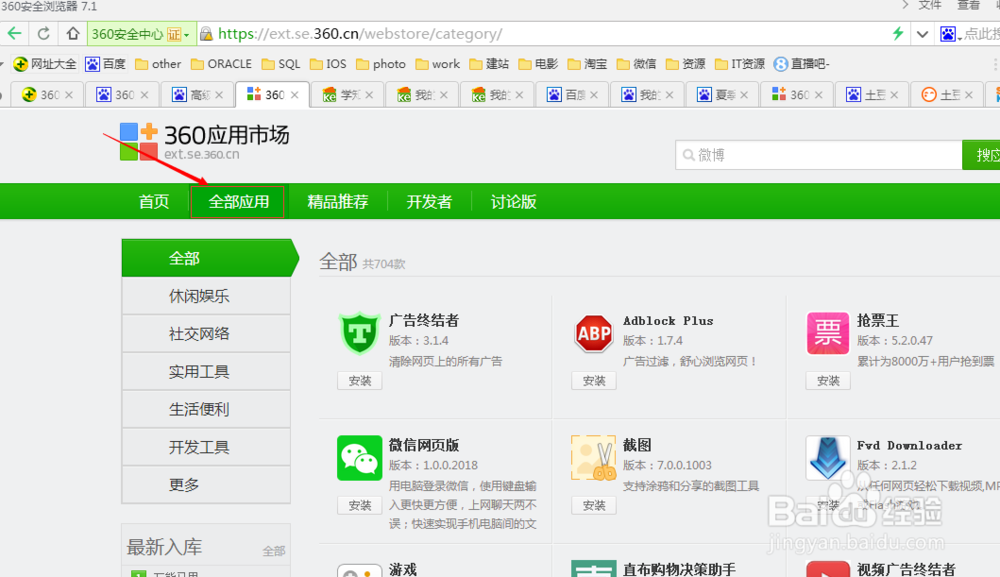The height and width of the screenshot is (577, 1000).
Task: Select the 更多 category
Action: 206,485
